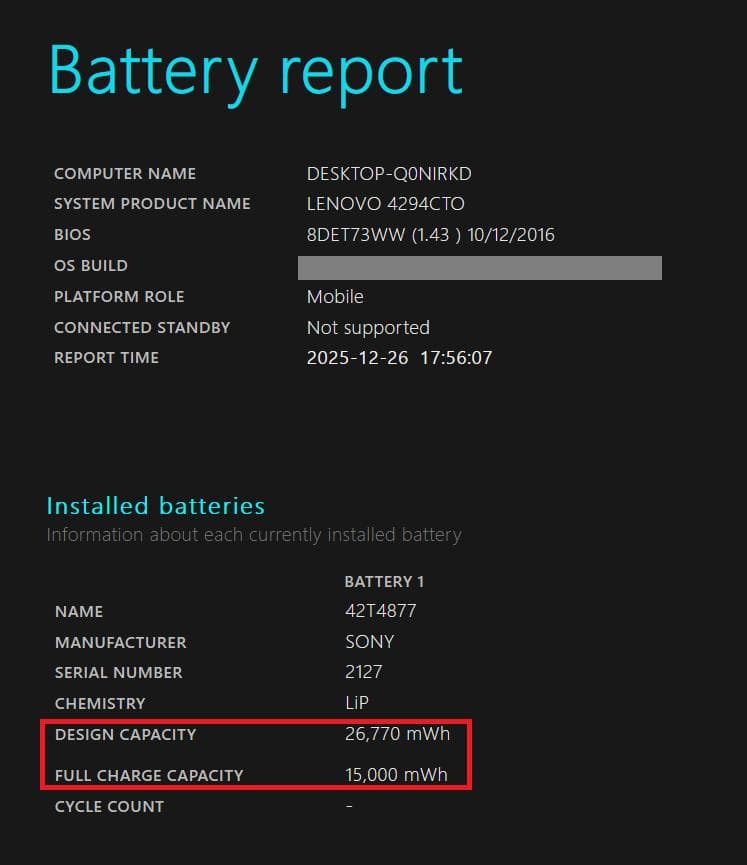Select the BIOS version 8DET73WW value
Viewport: 747px width, 865px height.
pyautogui.click(x=430, y=235)
